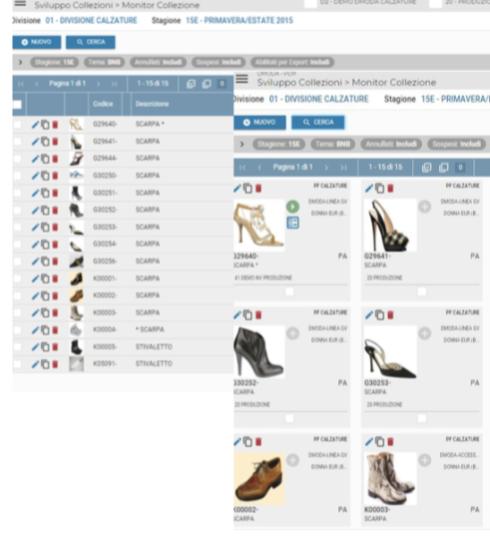Delete the G29641 card with trash icon

point(390,188)
